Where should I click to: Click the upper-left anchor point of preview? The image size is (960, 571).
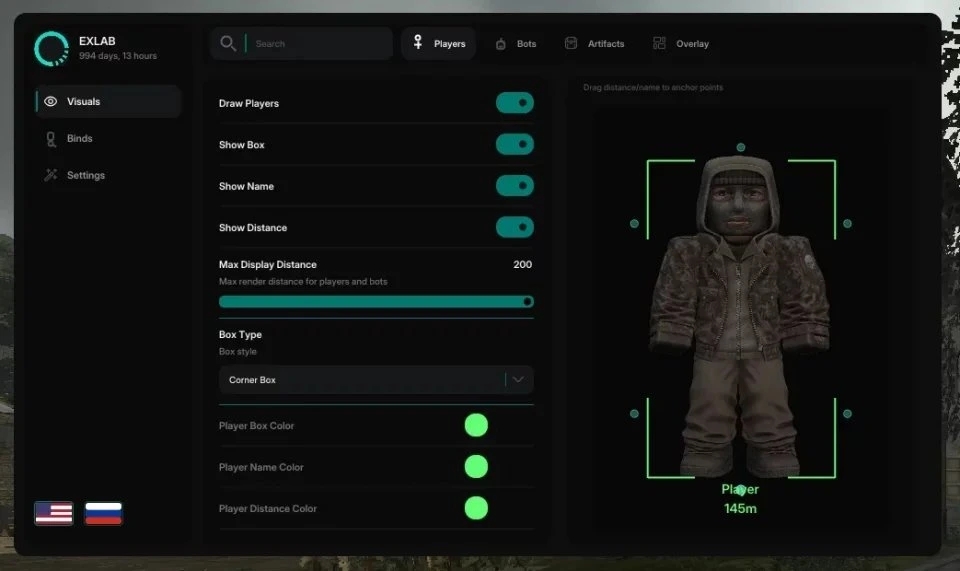[x=634, y=224]
